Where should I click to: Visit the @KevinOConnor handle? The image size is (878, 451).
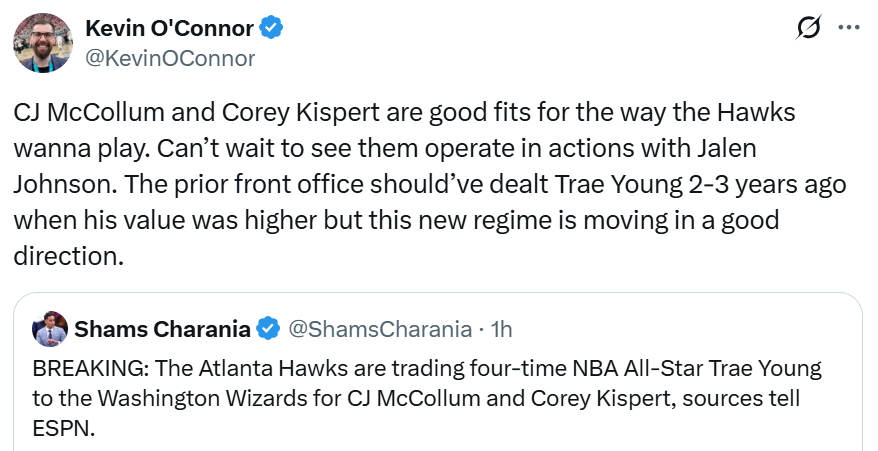pos(170,58)
